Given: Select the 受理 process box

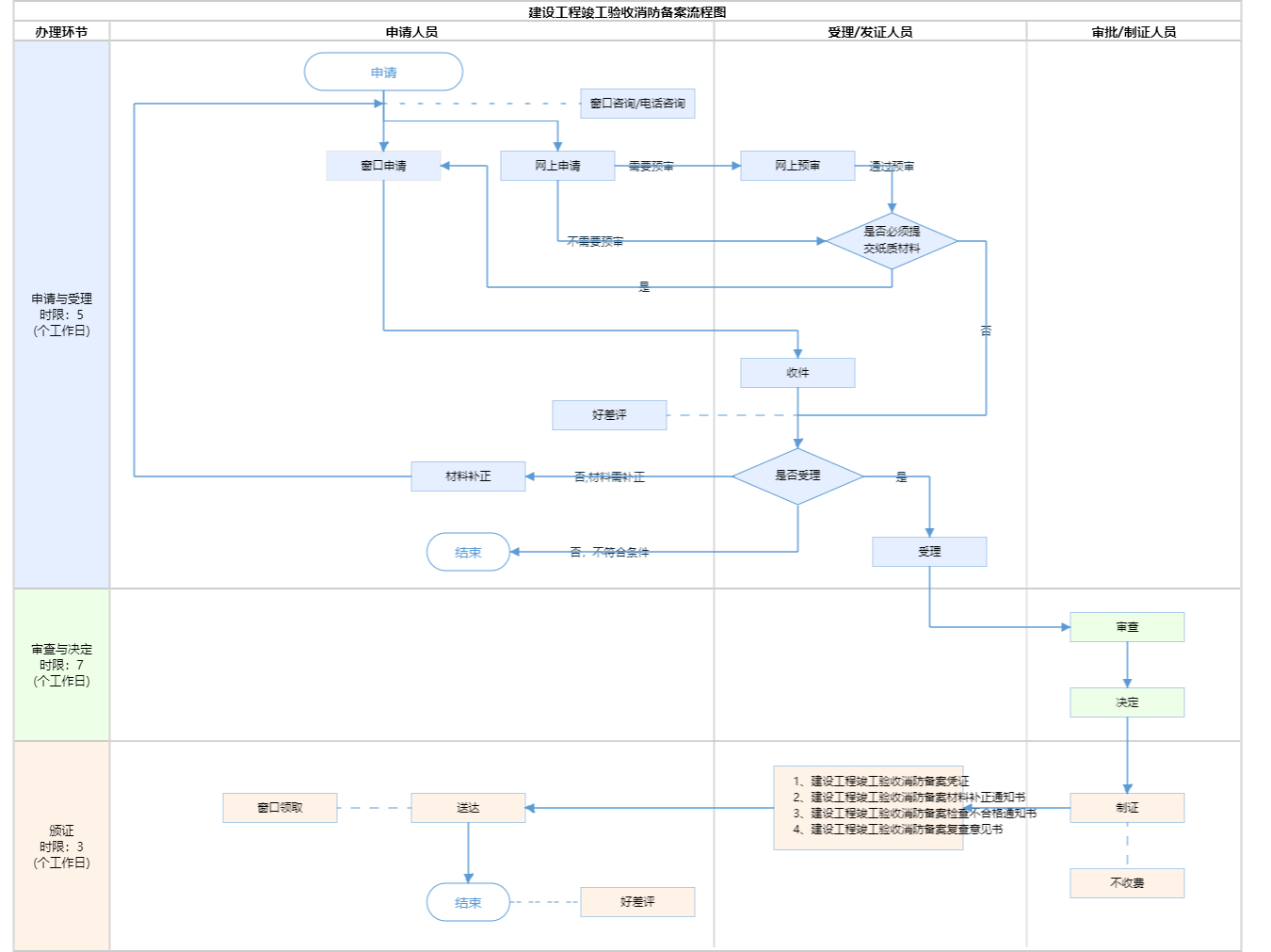Looking at the screenshot, I should coord(929,552).
